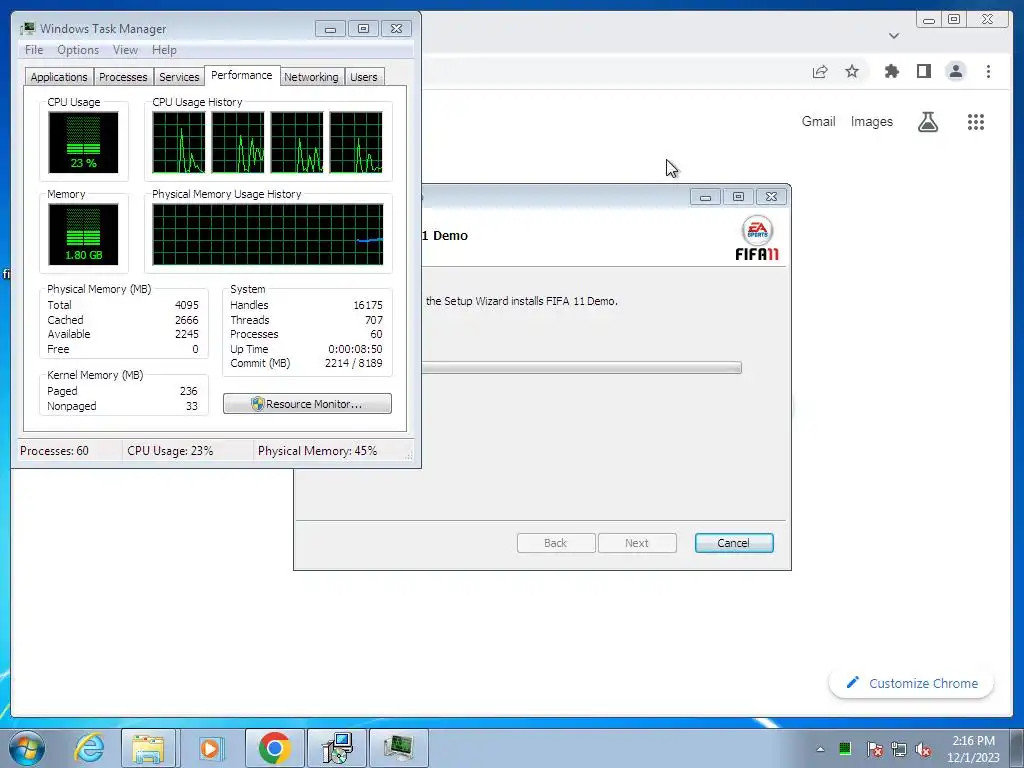Click the EA Sports FIFA 11 logo
Viewport: 1024px width, 768px height.
(x=757, y=238)
